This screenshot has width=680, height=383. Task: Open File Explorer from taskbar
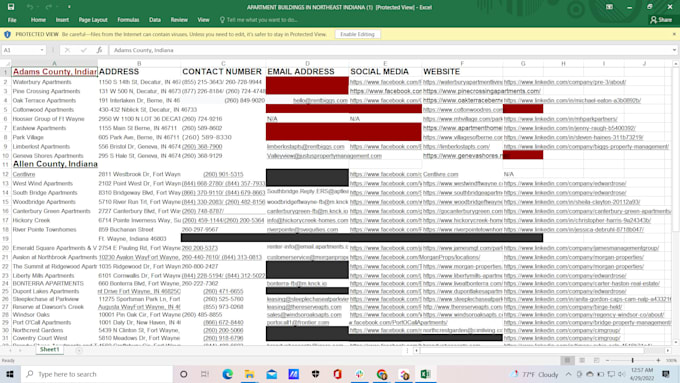(x=249, y=374)
